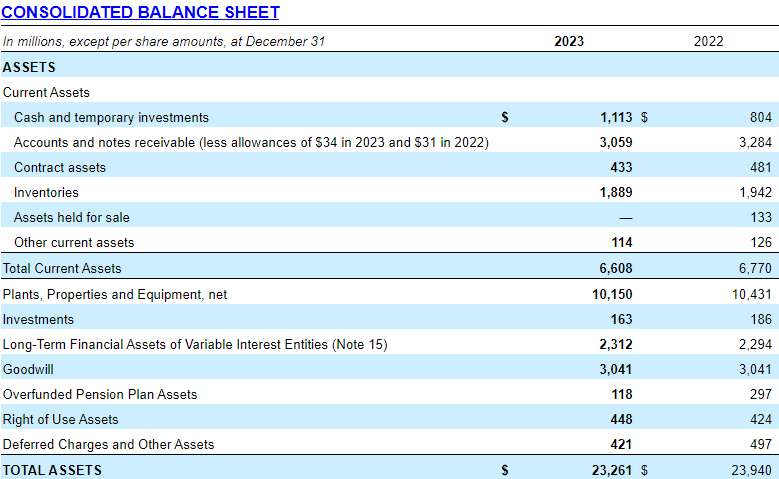Click Plants, Properties and Equipment, net label
Viewport: 779px width, 479px height.
click(x=115, y=295)
